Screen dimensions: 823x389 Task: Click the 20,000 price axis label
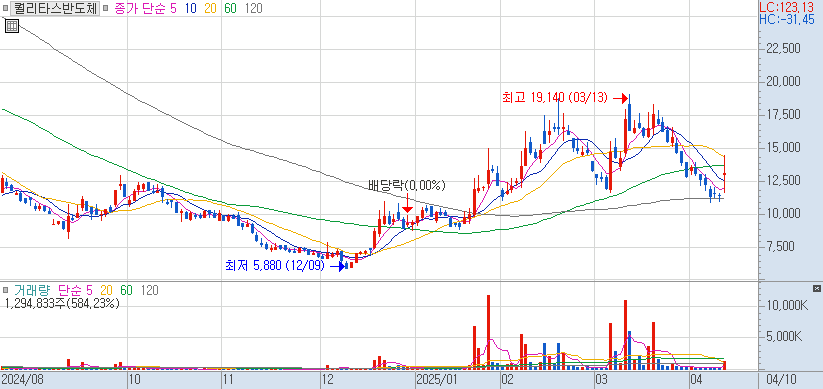pyautogui.click(x=783, y=82)
